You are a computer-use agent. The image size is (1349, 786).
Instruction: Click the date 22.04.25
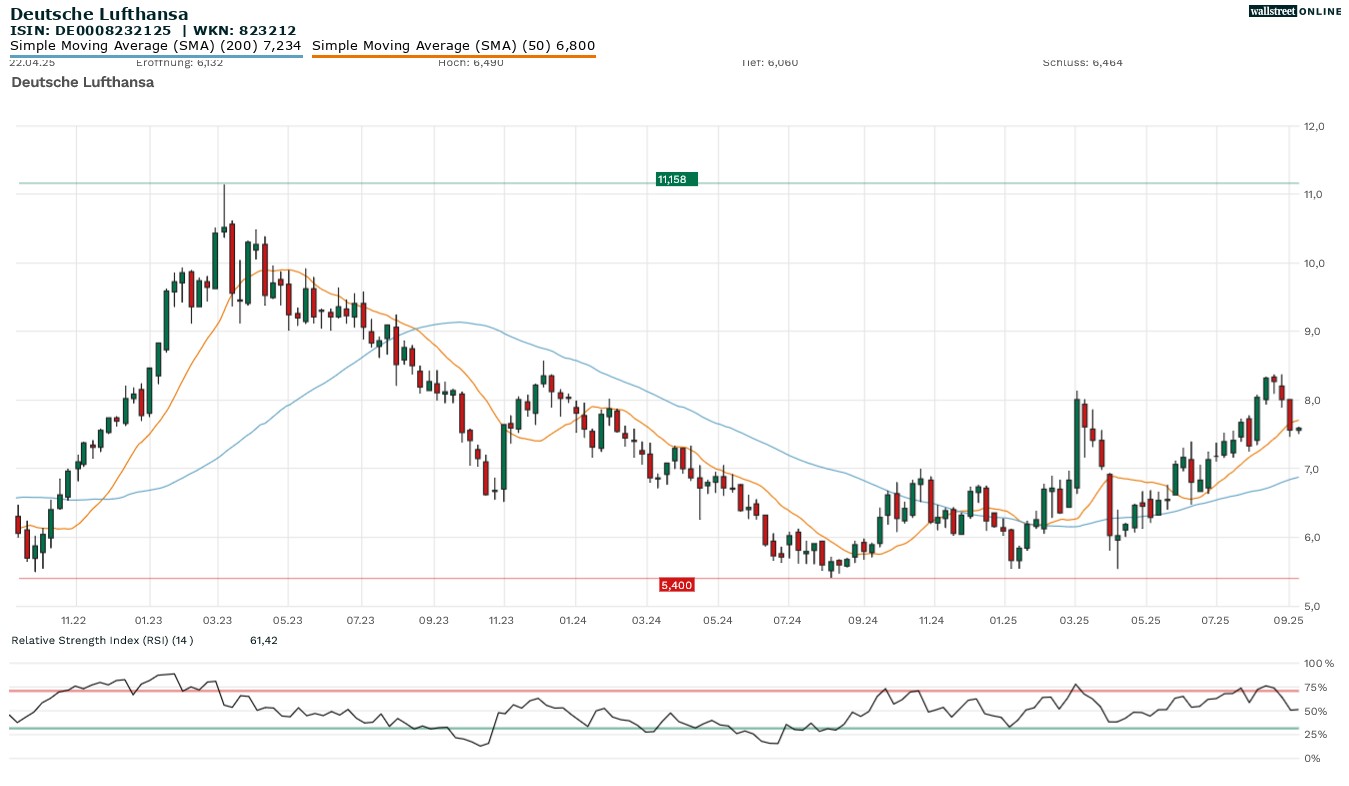tap(30, 63)
